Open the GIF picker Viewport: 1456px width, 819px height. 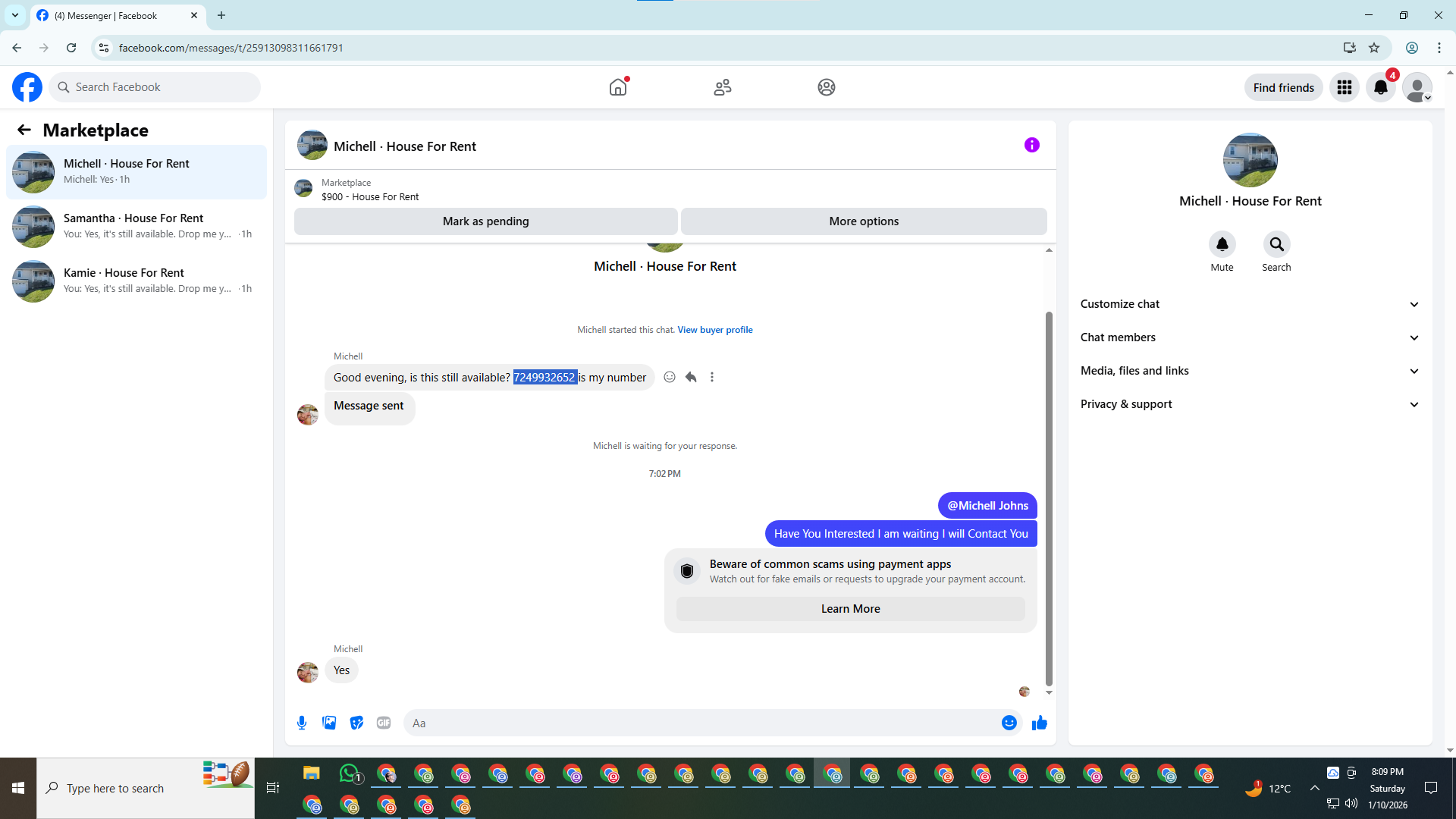point(384,723)
